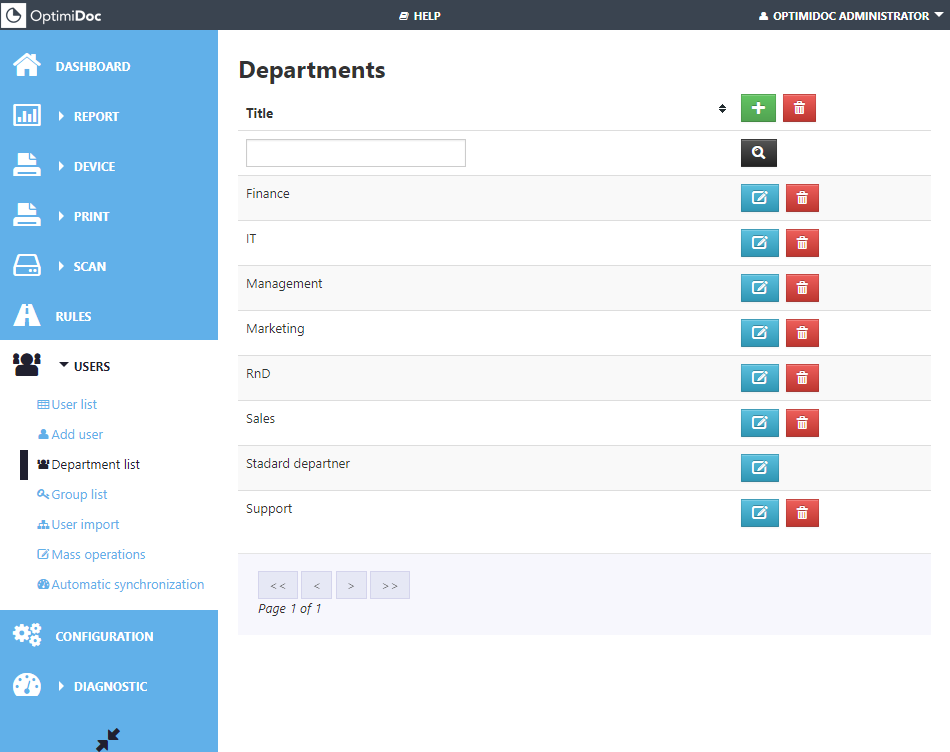Expand the Report menu section
Image resolution: width=950 pixels, height=752 pixels.
95,116
